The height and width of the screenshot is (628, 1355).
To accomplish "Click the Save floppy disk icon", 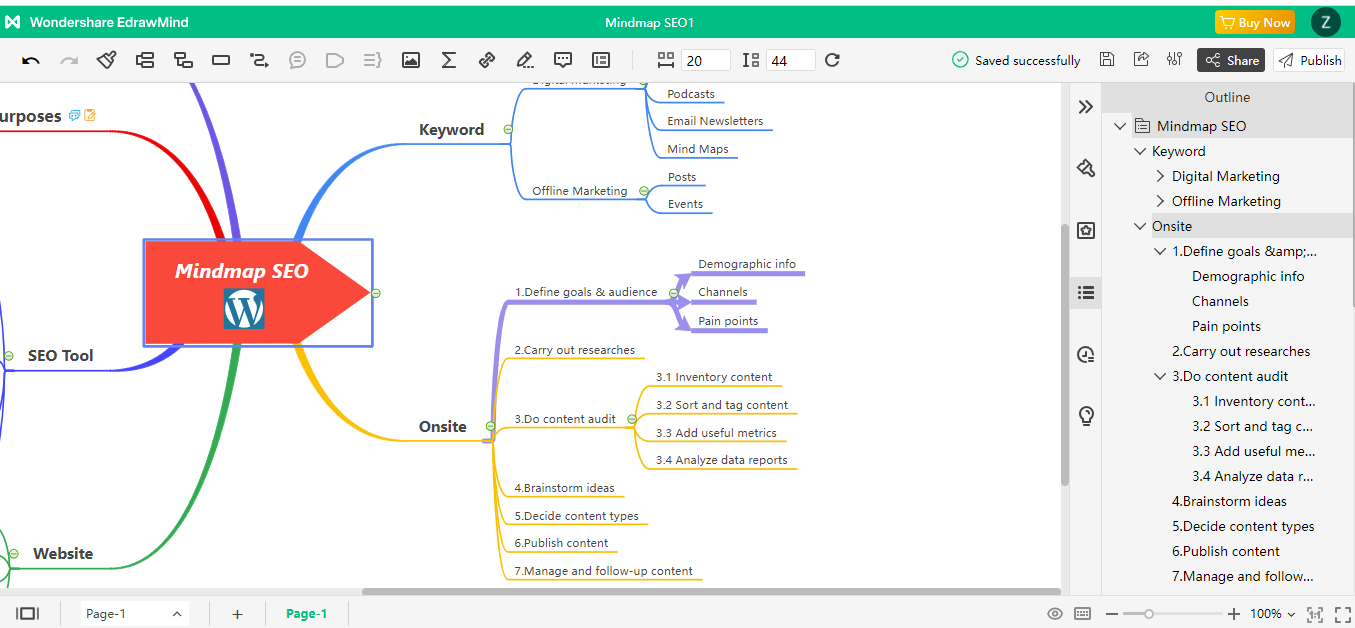I will click(x=1107, y=60).
